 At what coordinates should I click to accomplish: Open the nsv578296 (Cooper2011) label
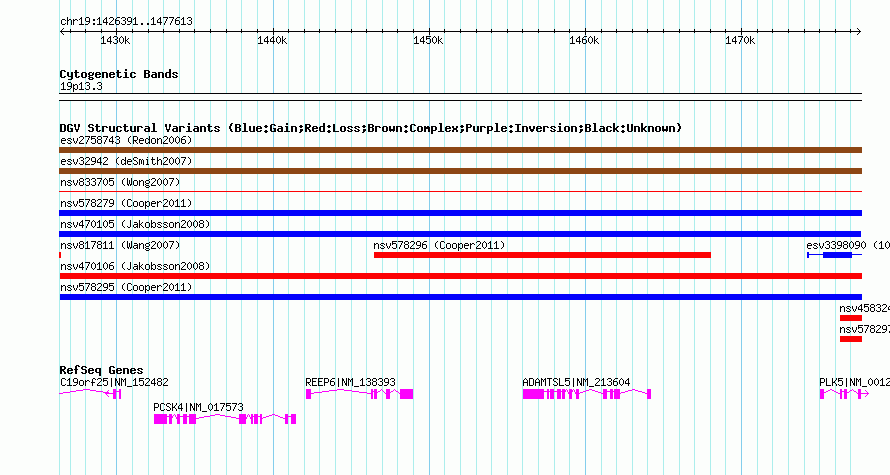point(439,245)
